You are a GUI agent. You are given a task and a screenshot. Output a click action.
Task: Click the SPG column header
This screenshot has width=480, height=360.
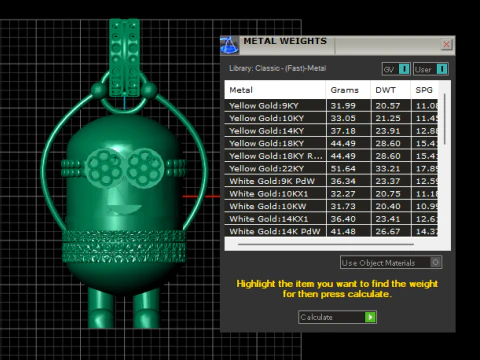tap(424, 90)
